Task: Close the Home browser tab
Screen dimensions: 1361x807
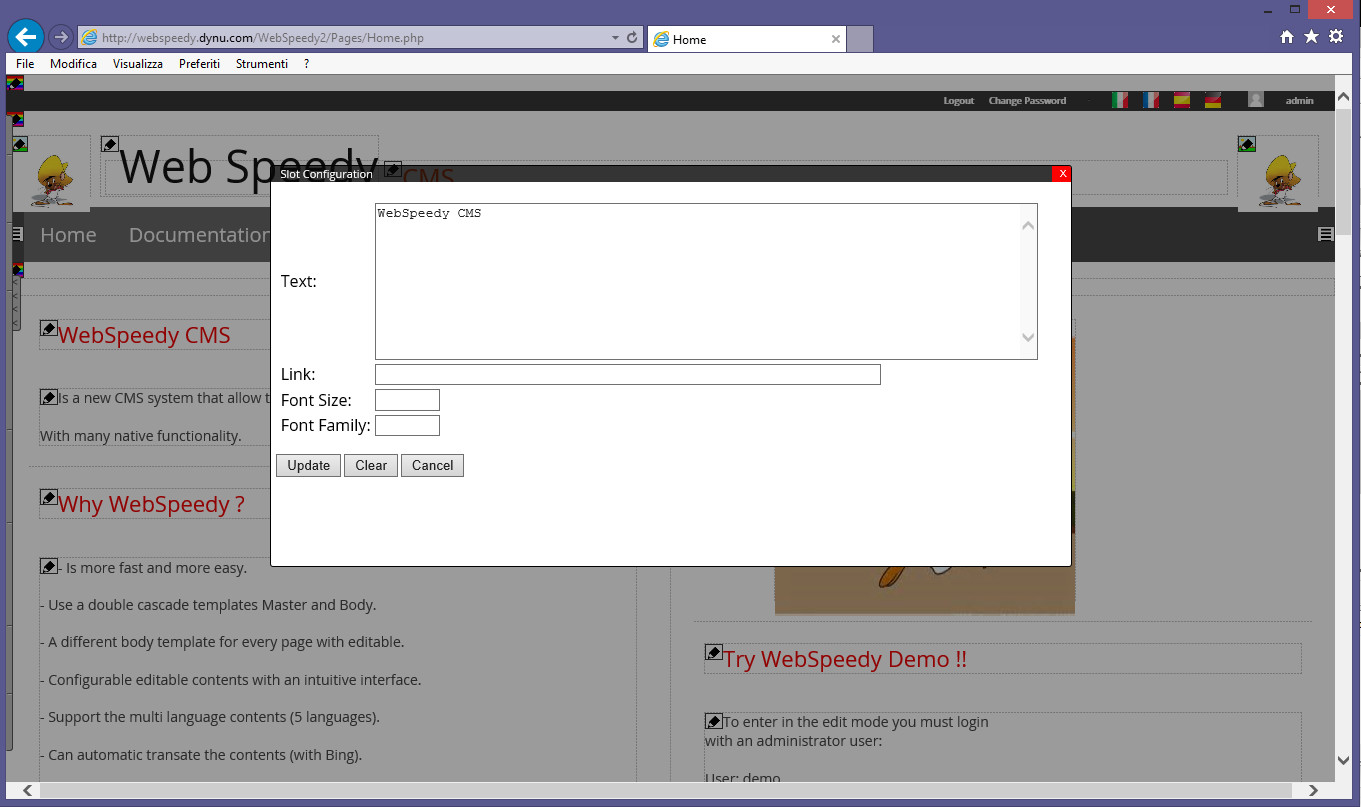Action: 836,39
